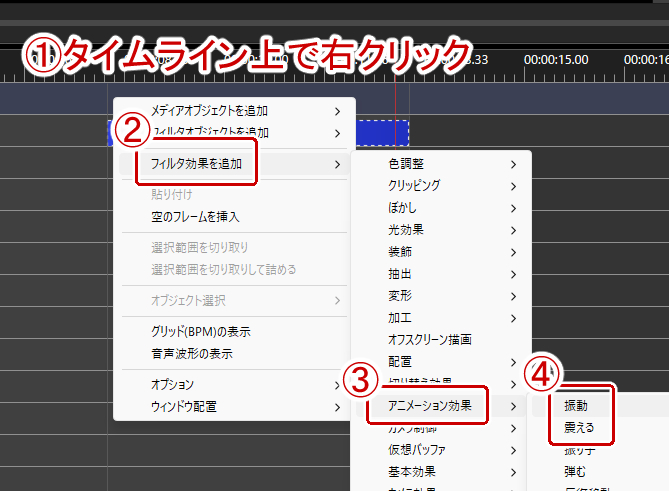Open 仮想バッファ filter category
Image resolution: width=669 pixels, height=491 pixels.
click(x=441, y=450)
